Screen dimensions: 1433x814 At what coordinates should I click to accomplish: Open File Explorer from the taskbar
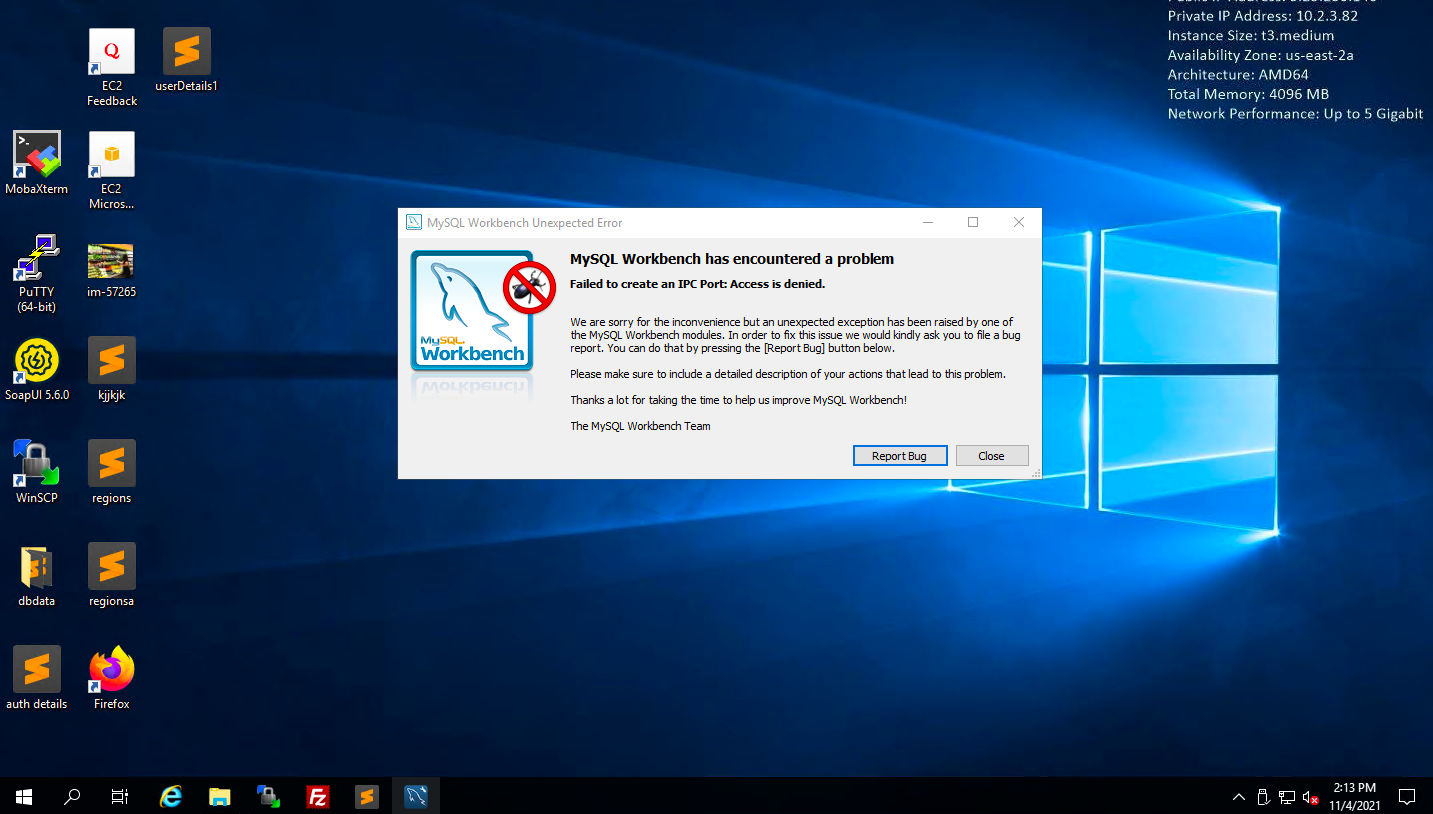tap(220, 796)
